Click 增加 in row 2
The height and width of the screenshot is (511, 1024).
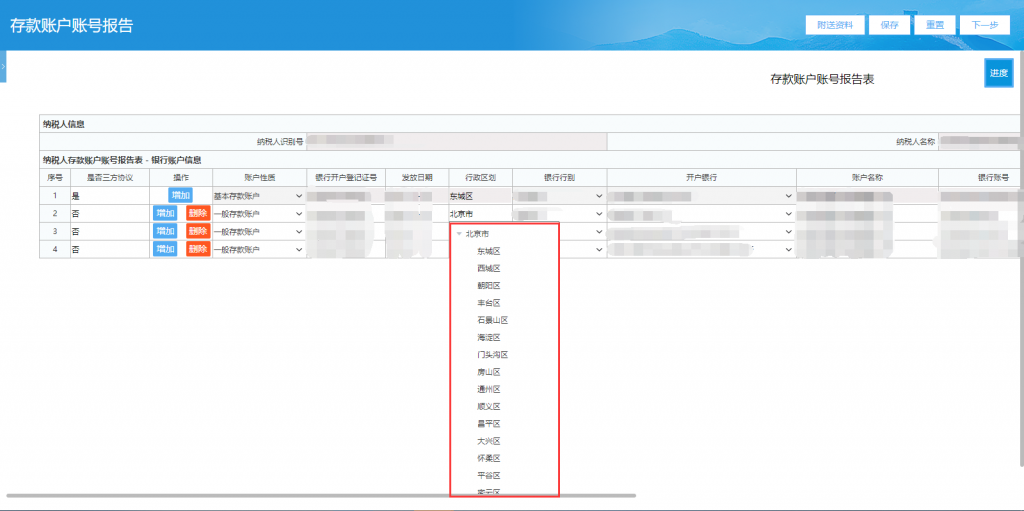tap(165, 213)
